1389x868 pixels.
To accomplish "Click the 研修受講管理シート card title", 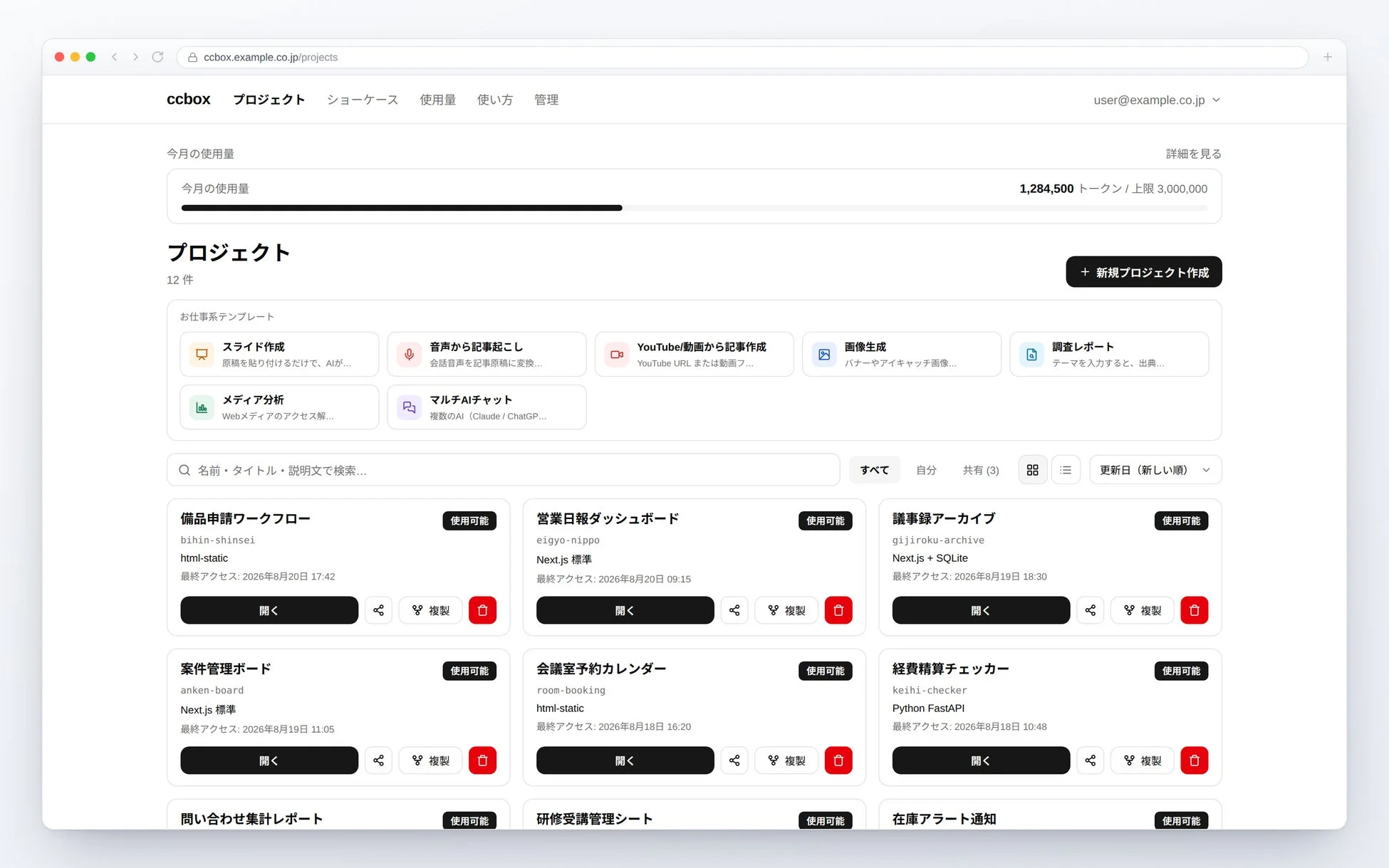I will (595, 819).
